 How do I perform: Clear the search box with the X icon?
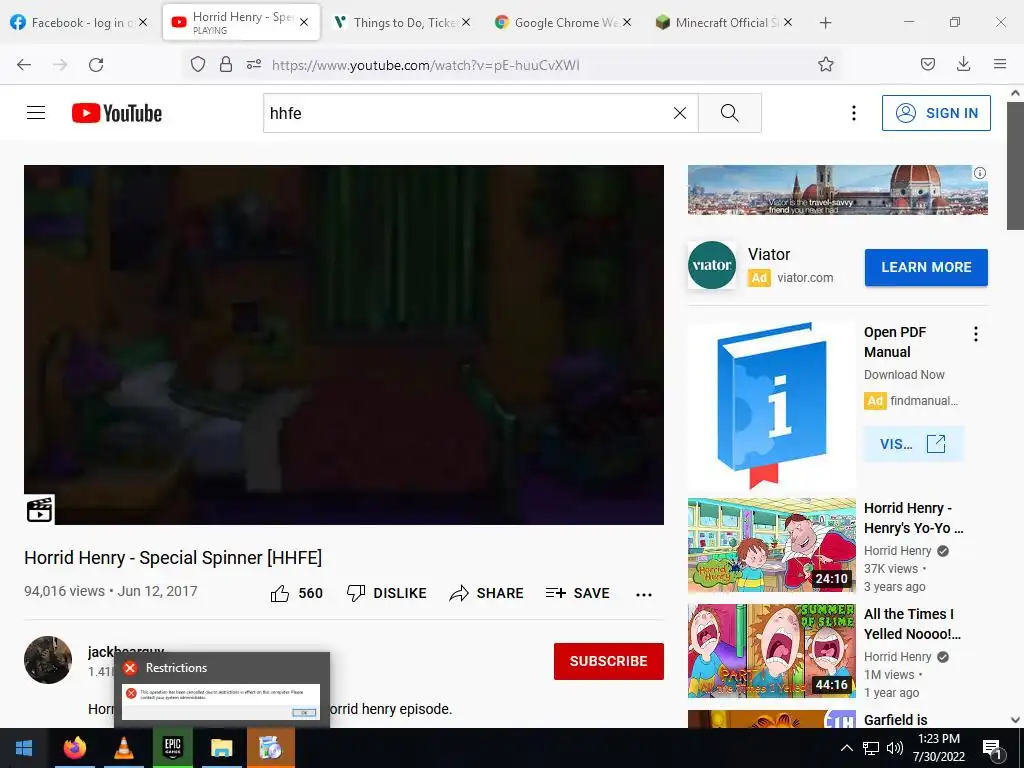pyautogui.click(x=680, y=113)
